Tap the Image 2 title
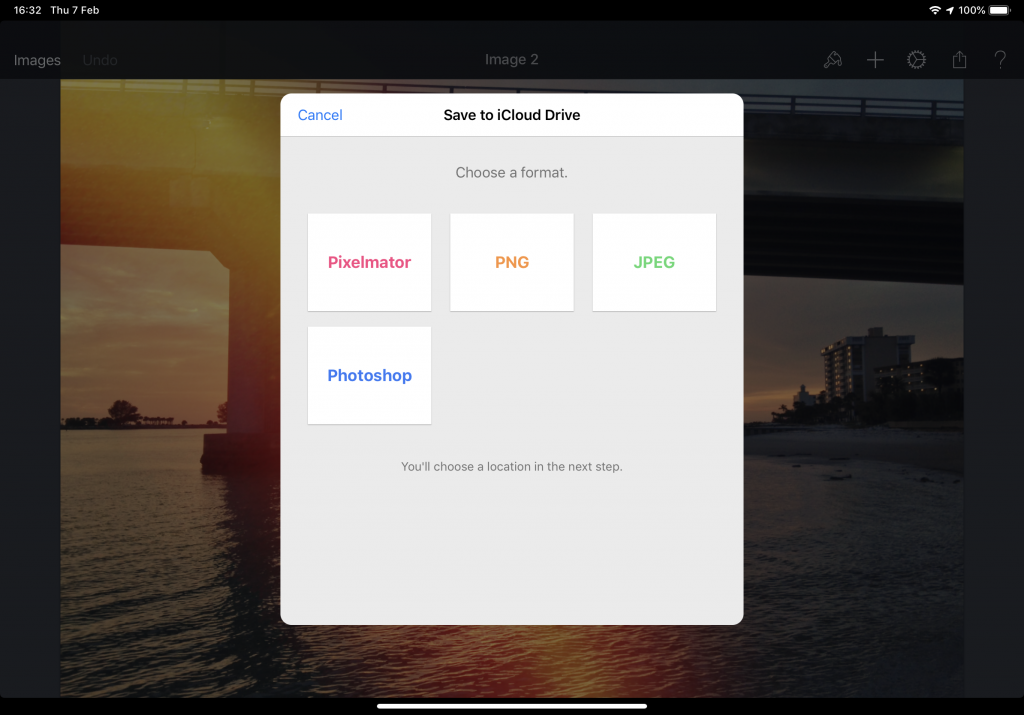 (x=511, y=59)
